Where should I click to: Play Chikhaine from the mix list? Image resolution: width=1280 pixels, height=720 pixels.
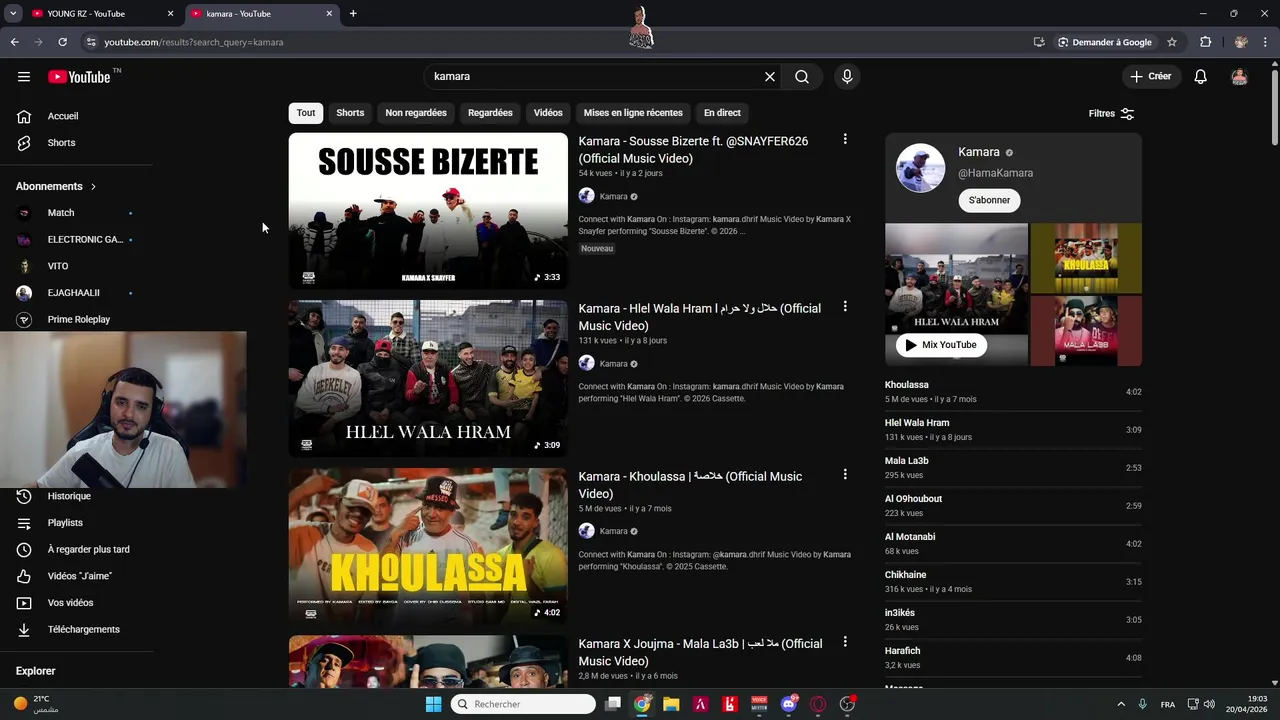(x=1013, y=582)
